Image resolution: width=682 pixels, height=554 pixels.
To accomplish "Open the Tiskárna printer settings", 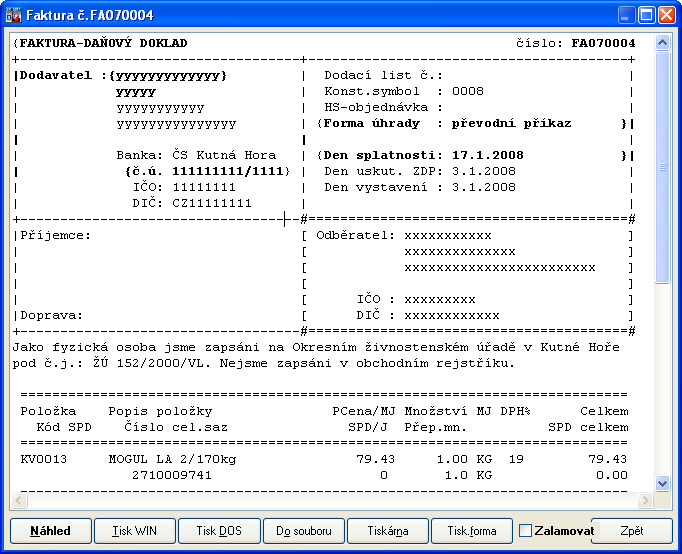I will click(388, 531).
